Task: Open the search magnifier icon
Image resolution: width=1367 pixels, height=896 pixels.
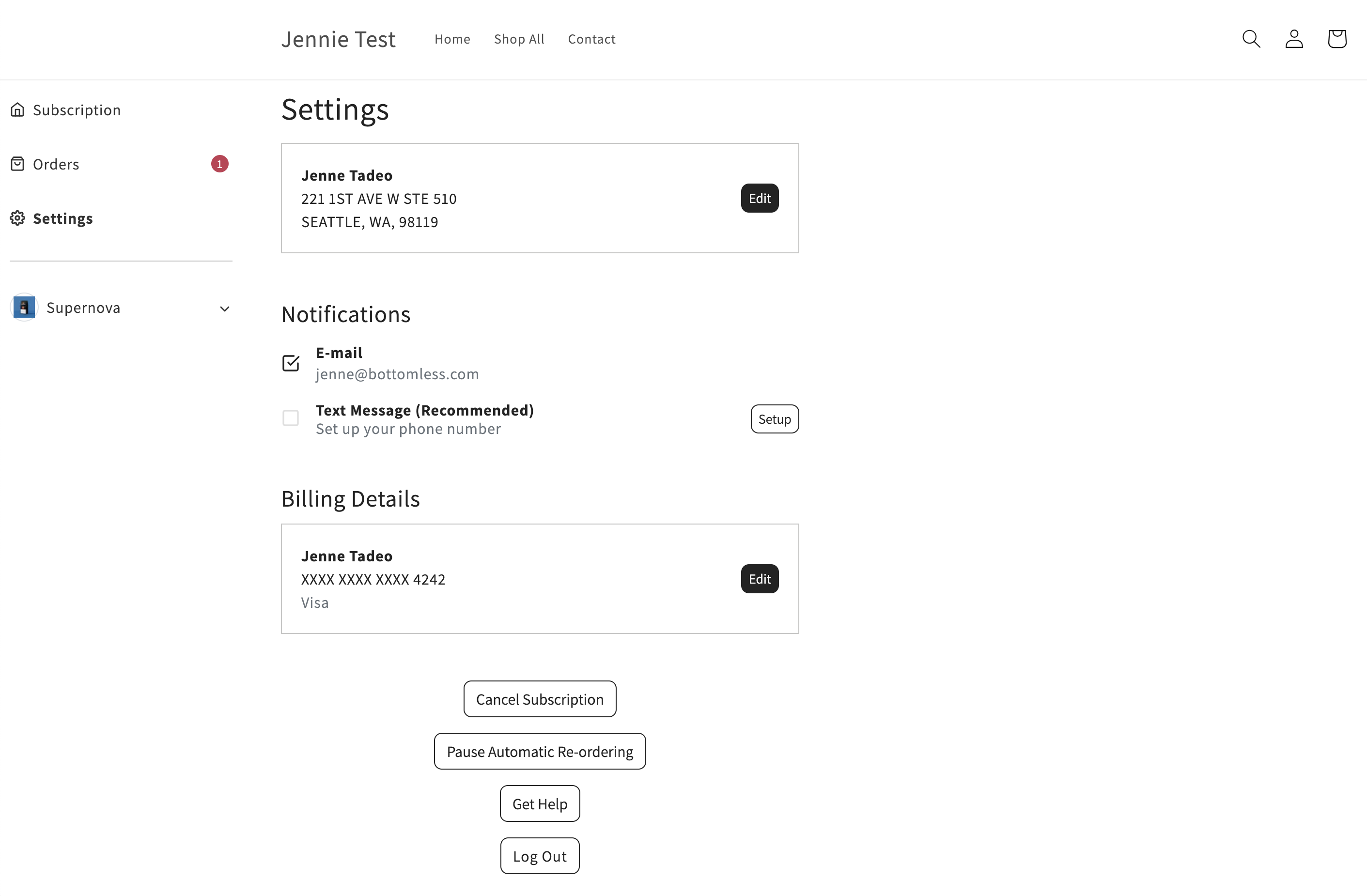Action: pos(1251,39)
